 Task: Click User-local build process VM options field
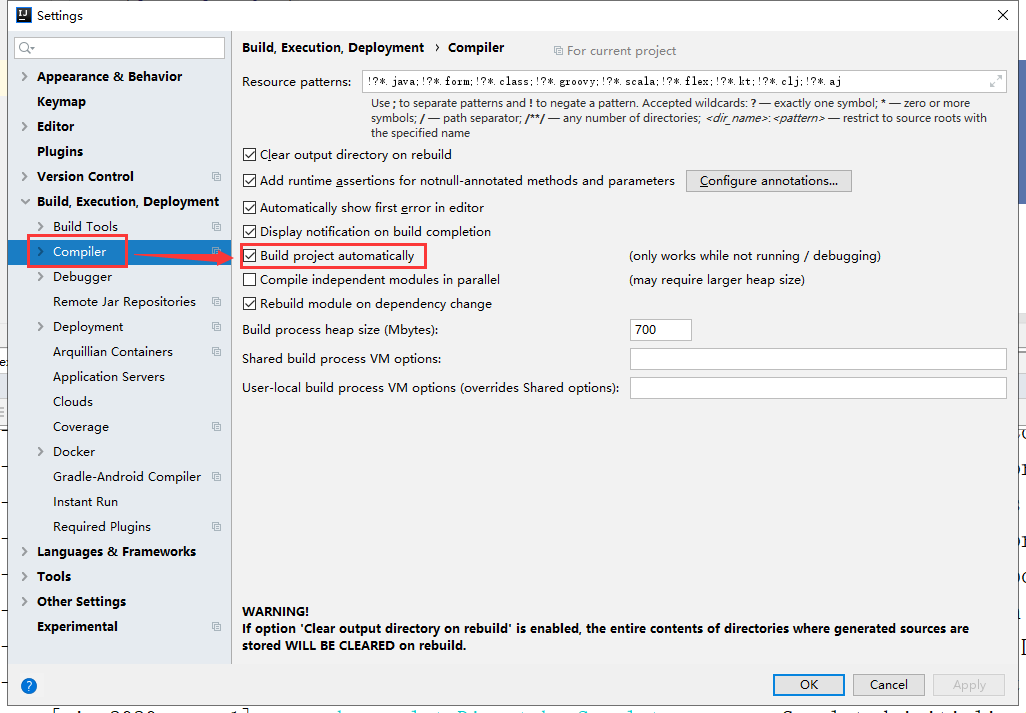pyautogui.click(x=818, y=388)
